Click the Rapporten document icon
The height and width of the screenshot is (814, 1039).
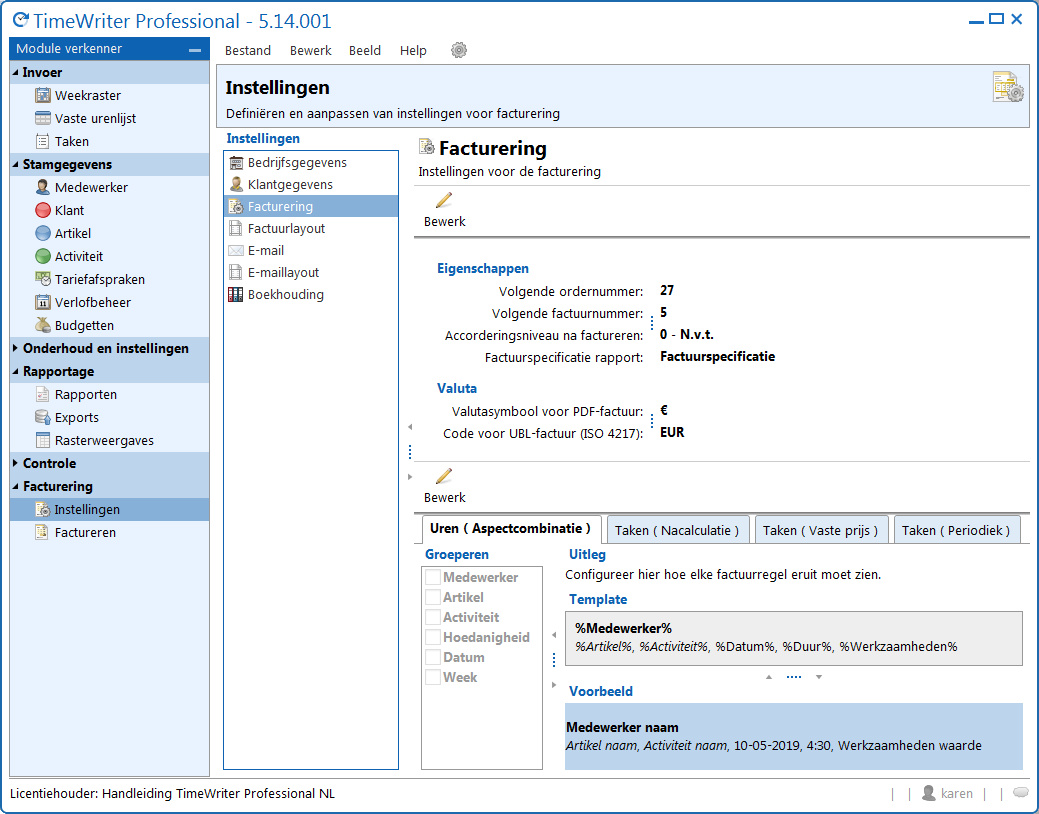(42, 394)
